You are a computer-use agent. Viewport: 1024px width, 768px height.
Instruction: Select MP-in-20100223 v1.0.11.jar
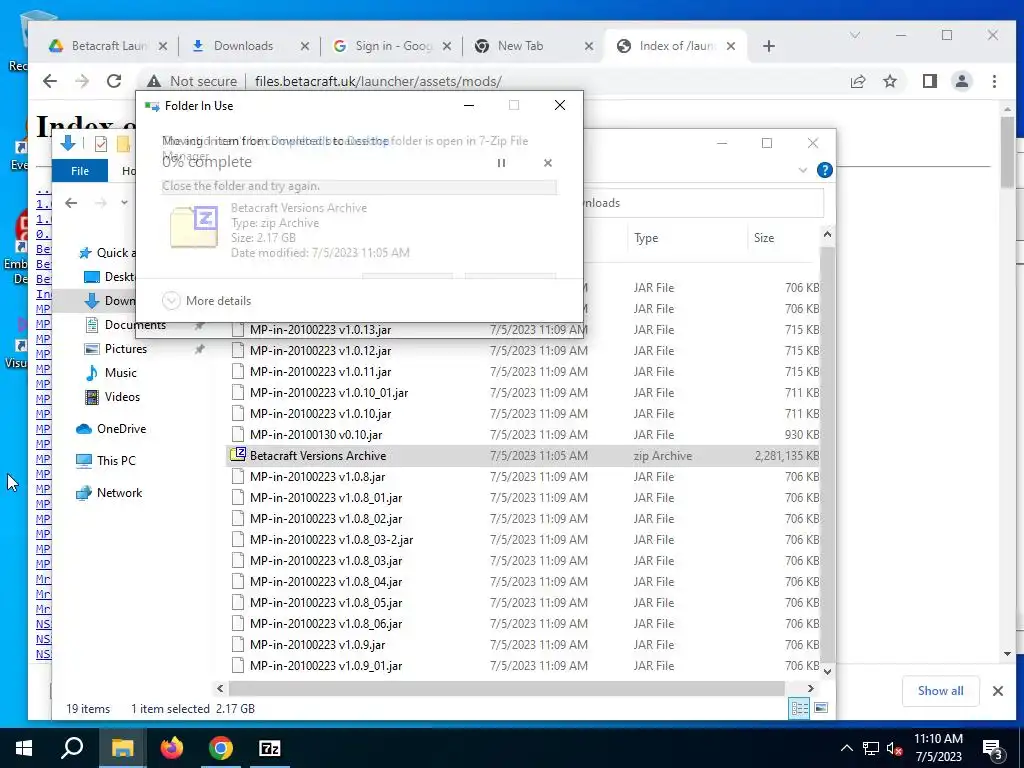coord(320,372)
